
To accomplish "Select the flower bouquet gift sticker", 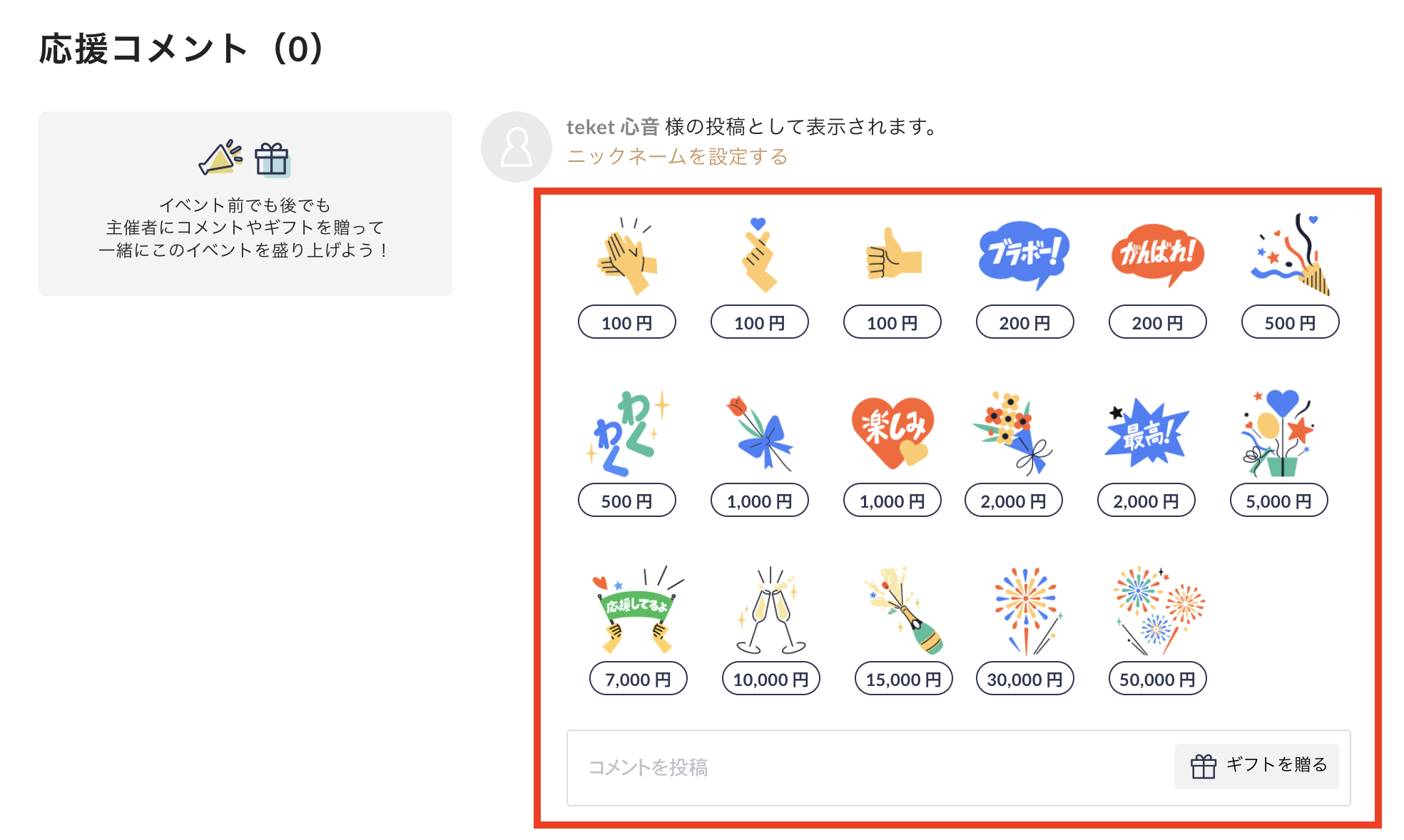I will [x=1013, y=433].
